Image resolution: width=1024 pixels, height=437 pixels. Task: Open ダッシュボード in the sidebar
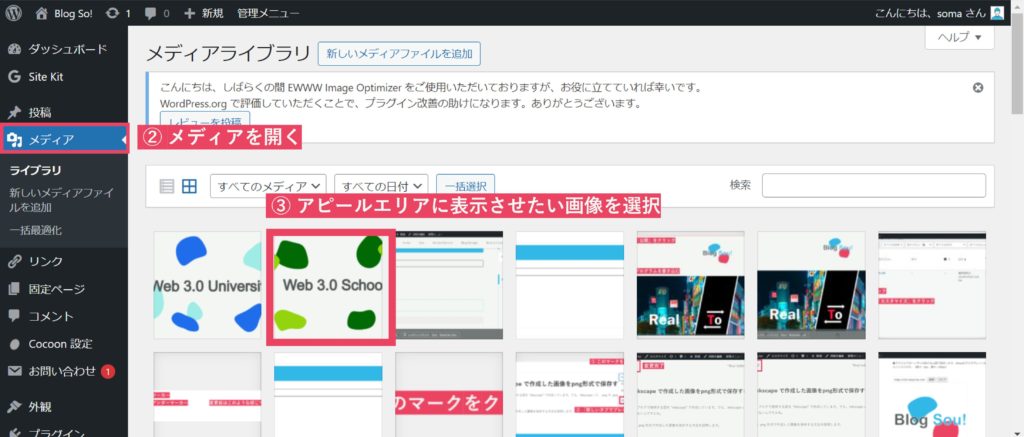pos(66,49)
